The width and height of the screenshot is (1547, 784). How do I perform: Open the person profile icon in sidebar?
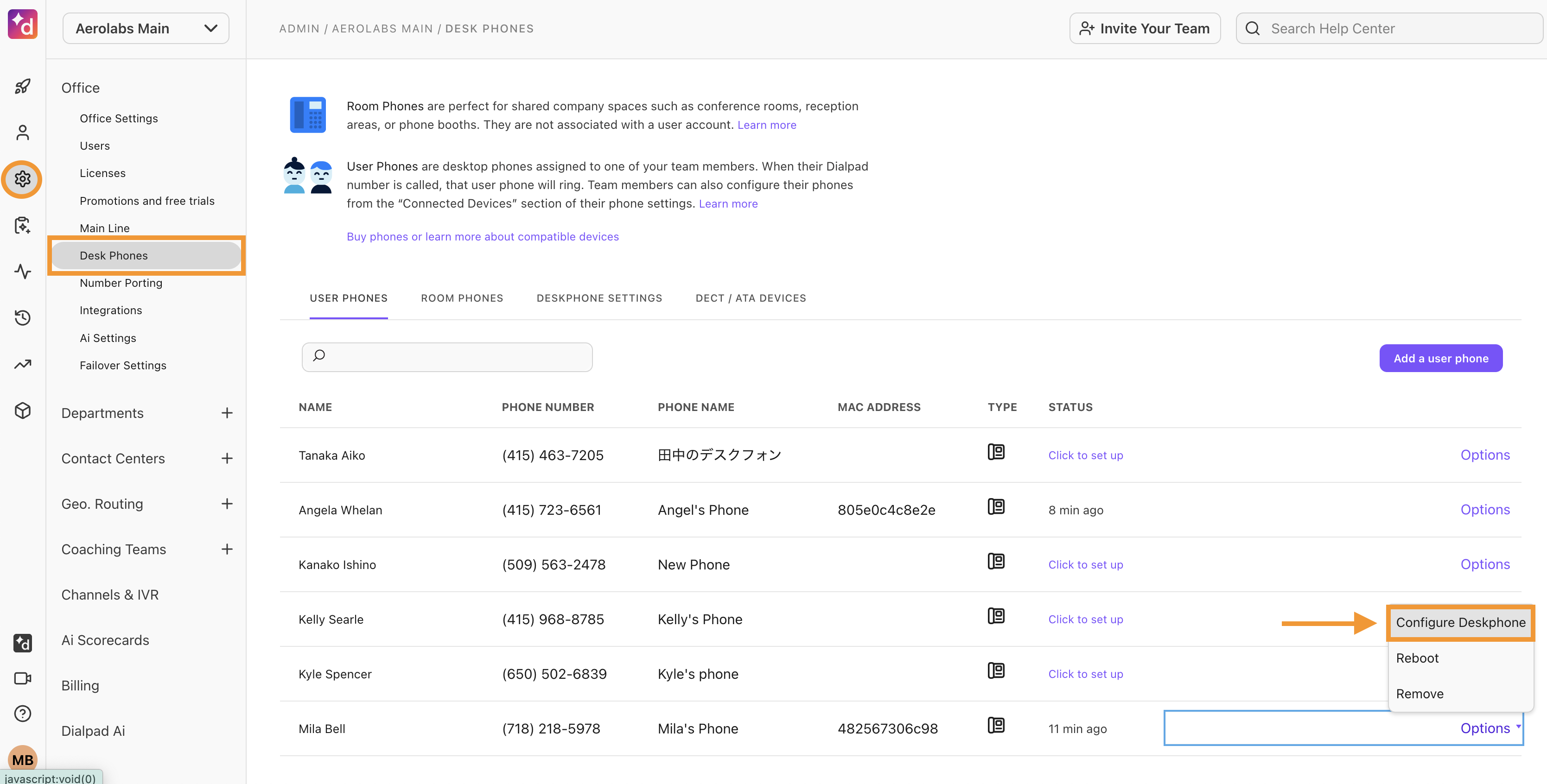(22, 132)
